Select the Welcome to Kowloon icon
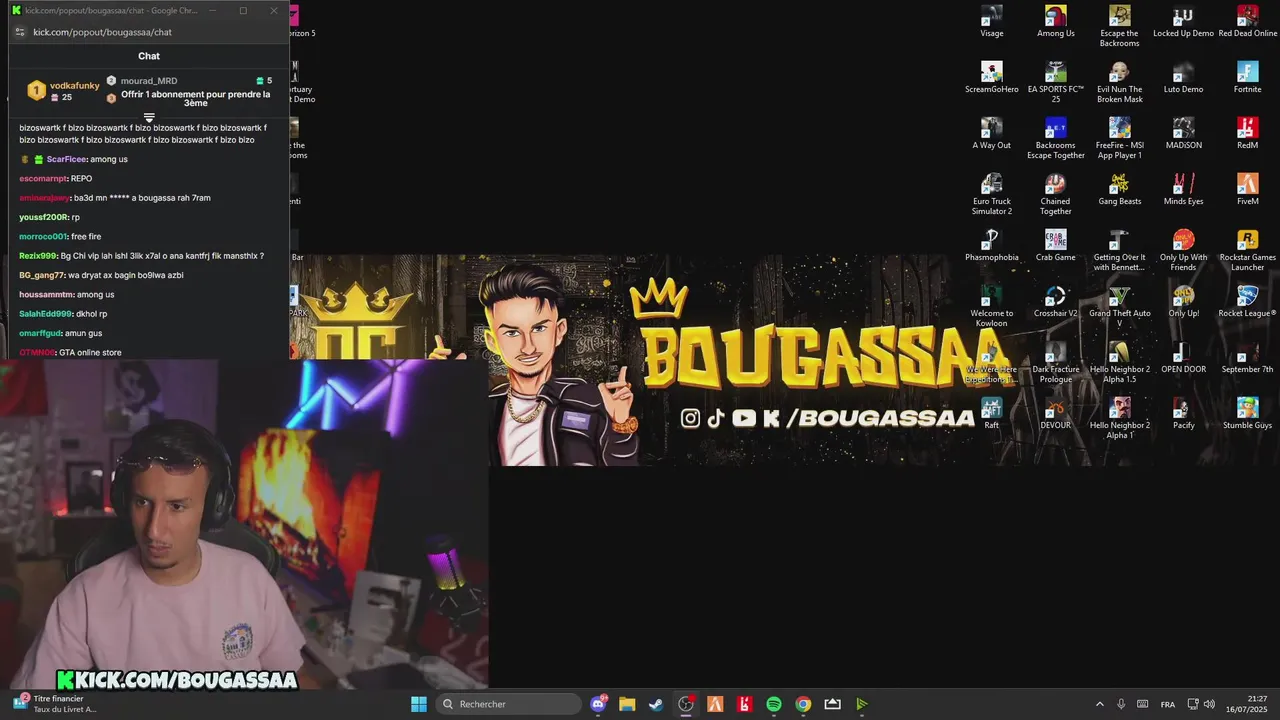 (x=991, y=307)
